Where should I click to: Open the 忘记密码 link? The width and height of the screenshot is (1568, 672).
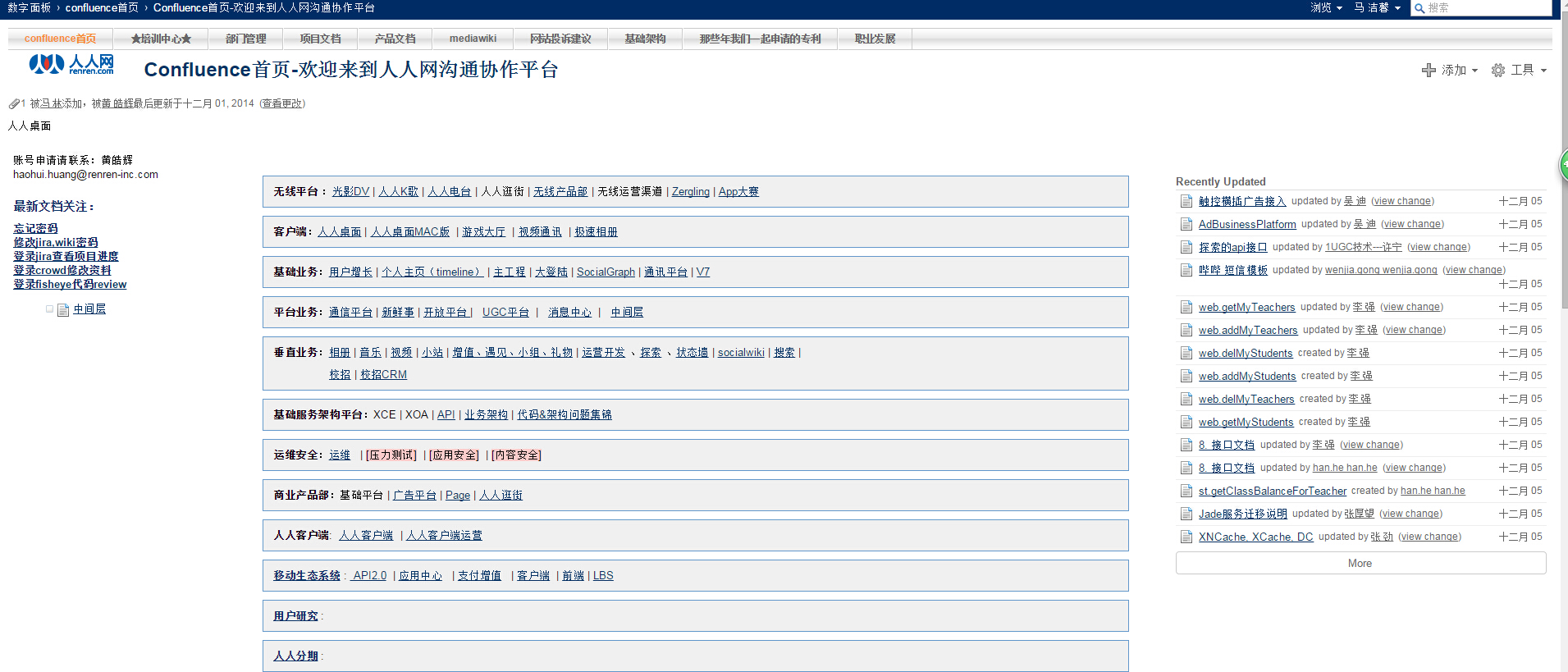pos(35,229)
